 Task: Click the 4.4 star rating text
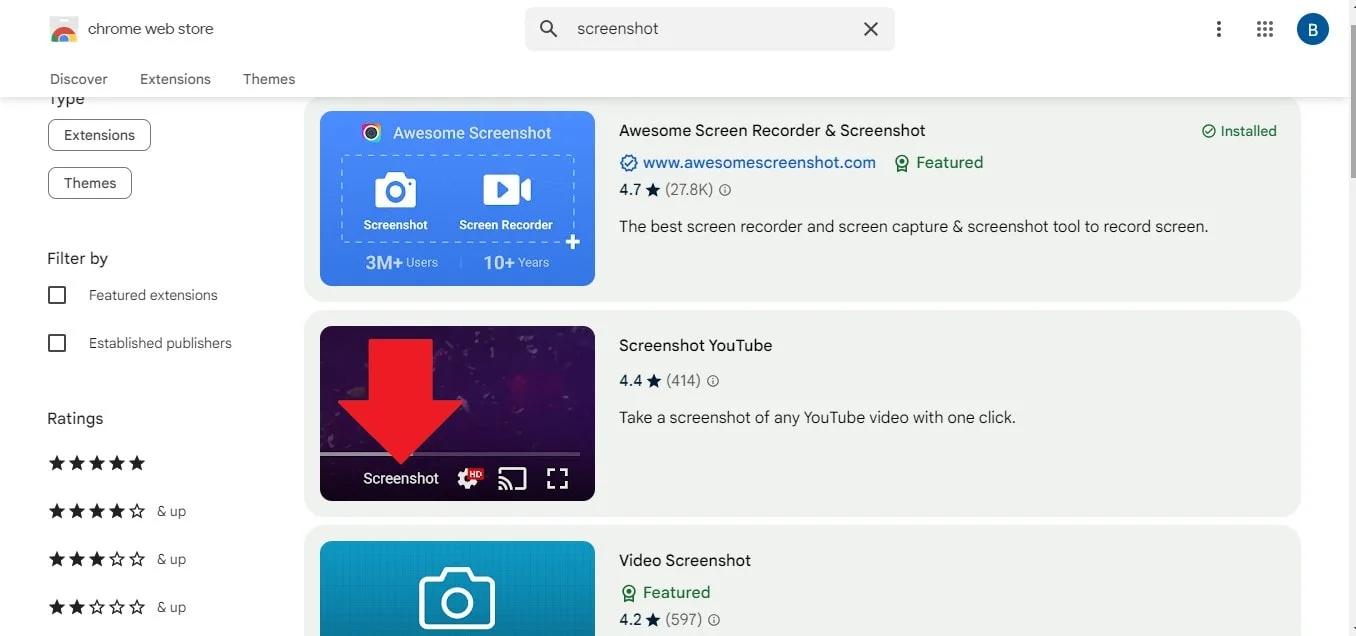[630, 381]
